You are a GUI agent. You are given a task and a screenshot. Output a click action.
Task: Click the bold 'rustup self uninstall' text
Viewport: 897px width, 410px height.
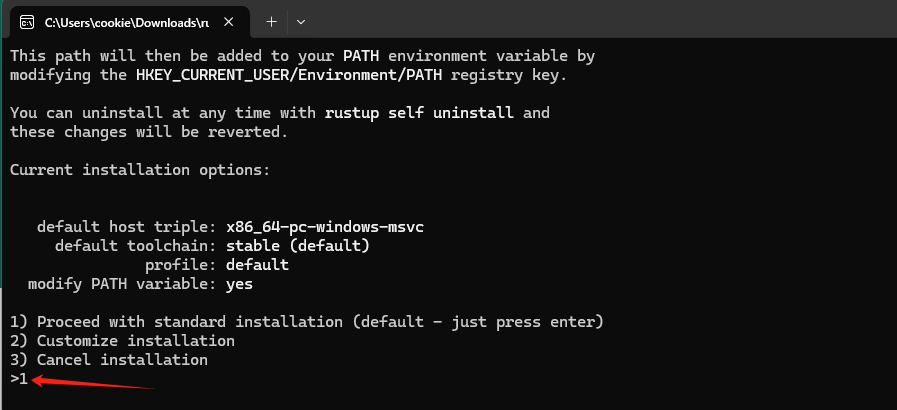click(x=419, y=113)
